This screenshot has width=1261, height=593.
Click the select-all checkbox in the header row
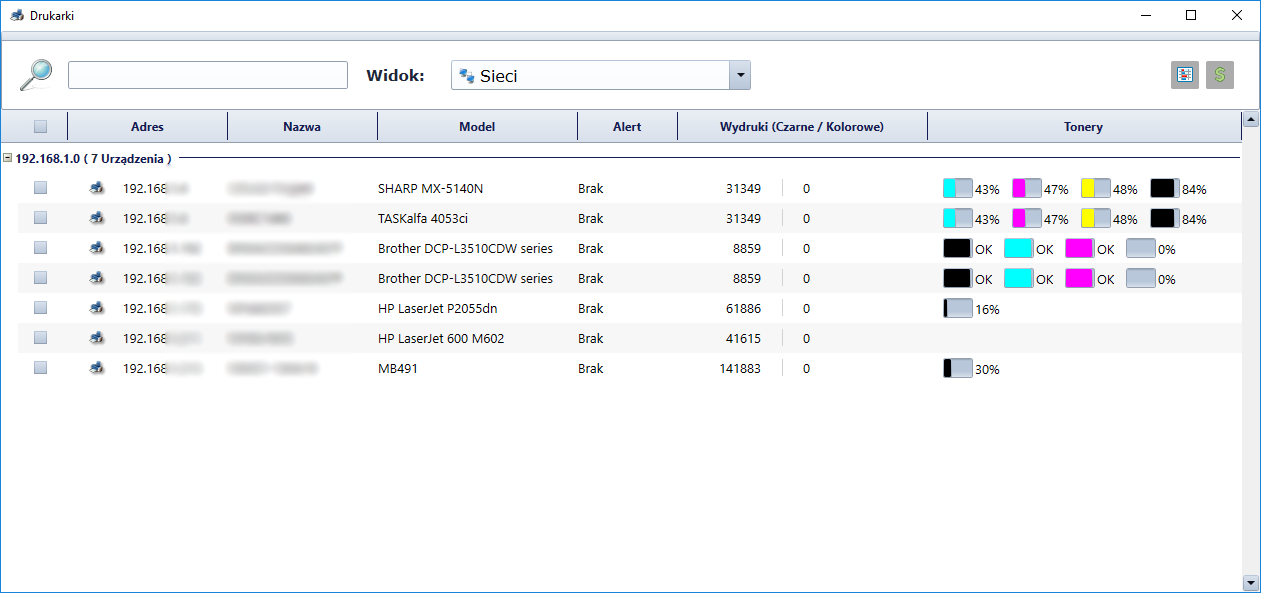(39, 125)
